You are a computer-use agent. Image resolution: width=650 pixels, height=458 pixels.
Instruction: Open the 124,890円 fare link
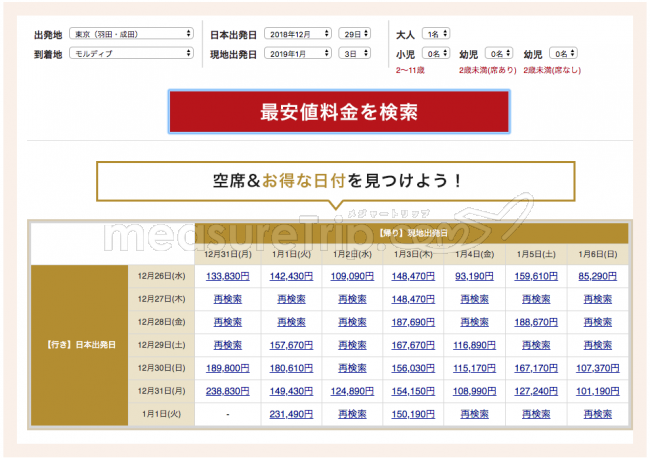[x=352, y=391]
